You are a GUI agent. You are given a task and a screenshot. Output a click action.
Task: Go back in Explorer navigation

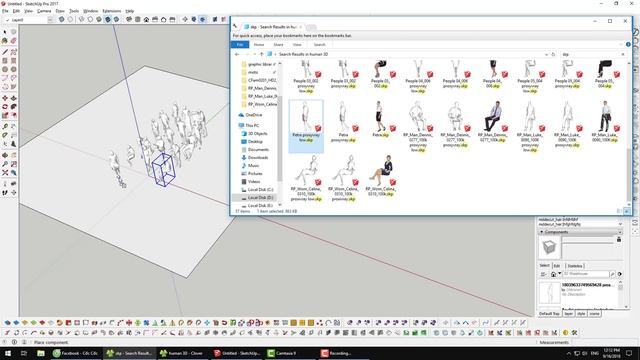click(x=237, y=54)
